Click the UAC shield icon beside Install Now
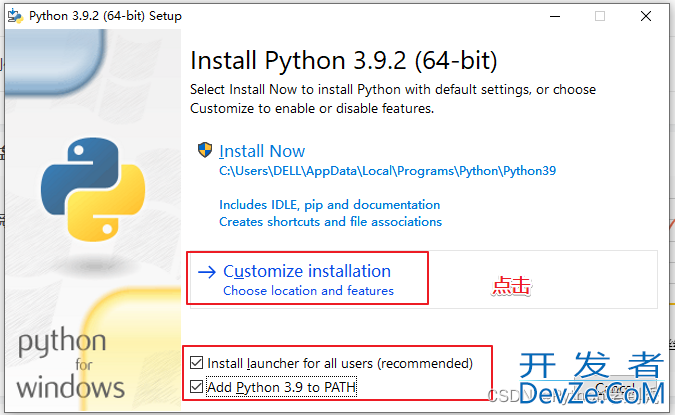This screenshot has width=675, height=415. click(205, 150)
